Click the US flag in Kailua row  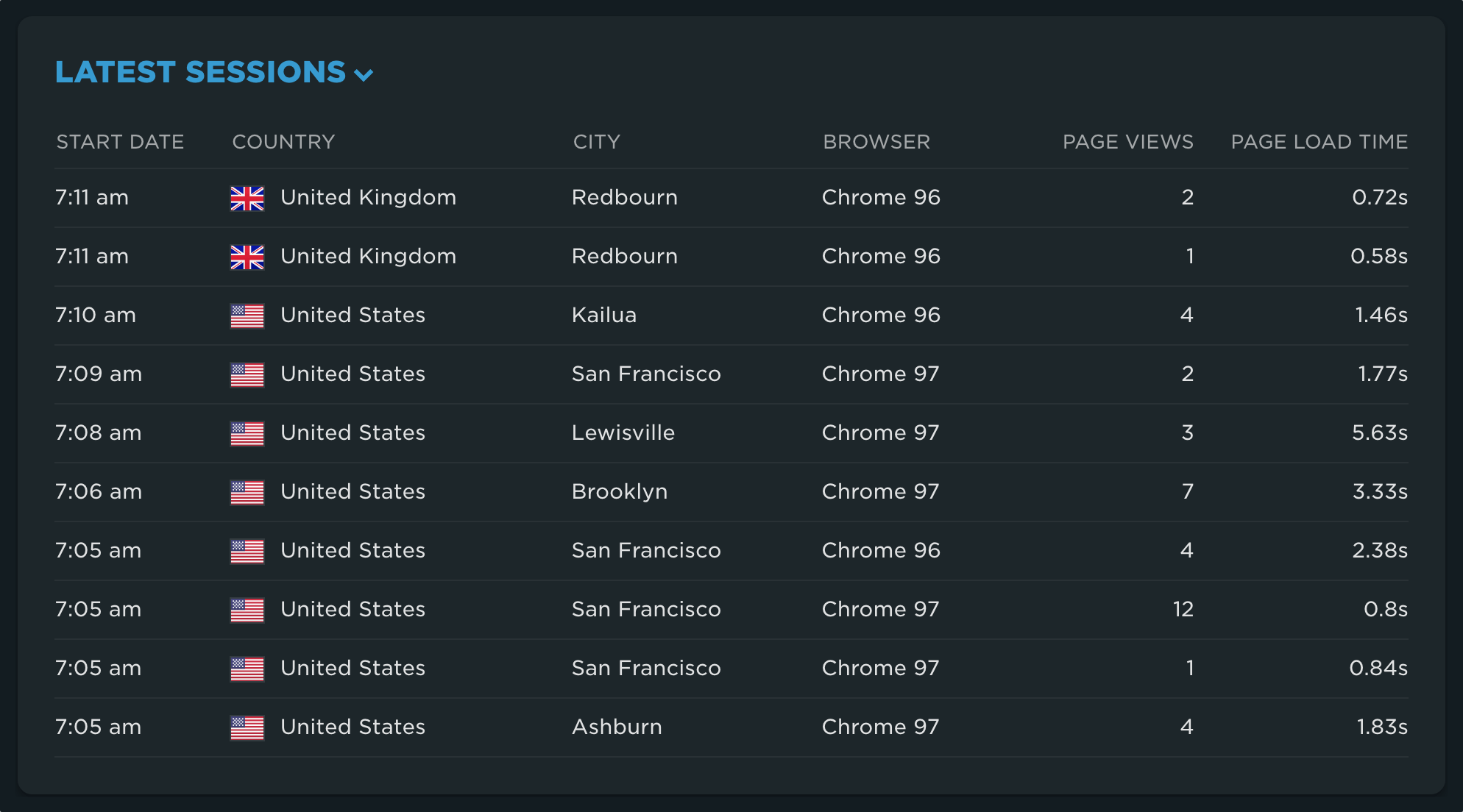click(x=247, y=316)
